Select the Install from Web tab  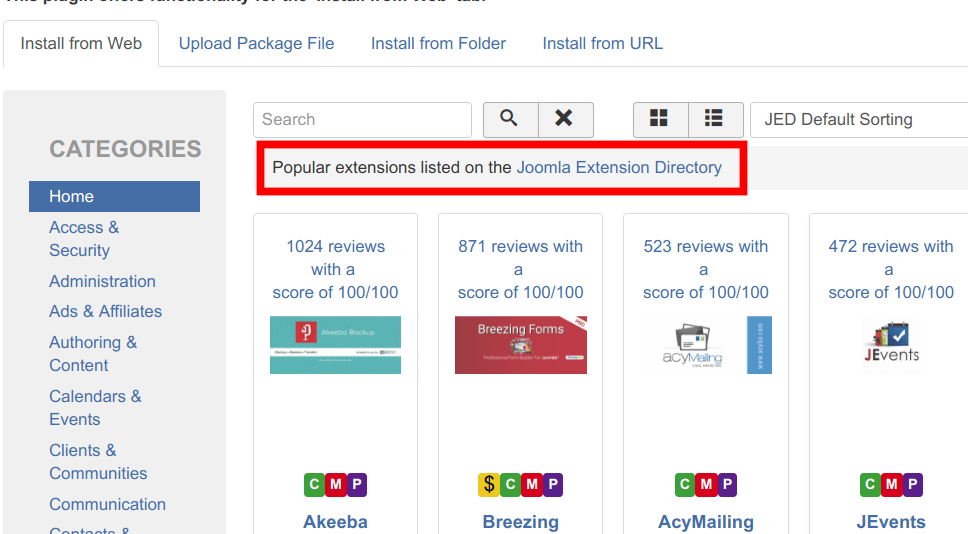81,44
